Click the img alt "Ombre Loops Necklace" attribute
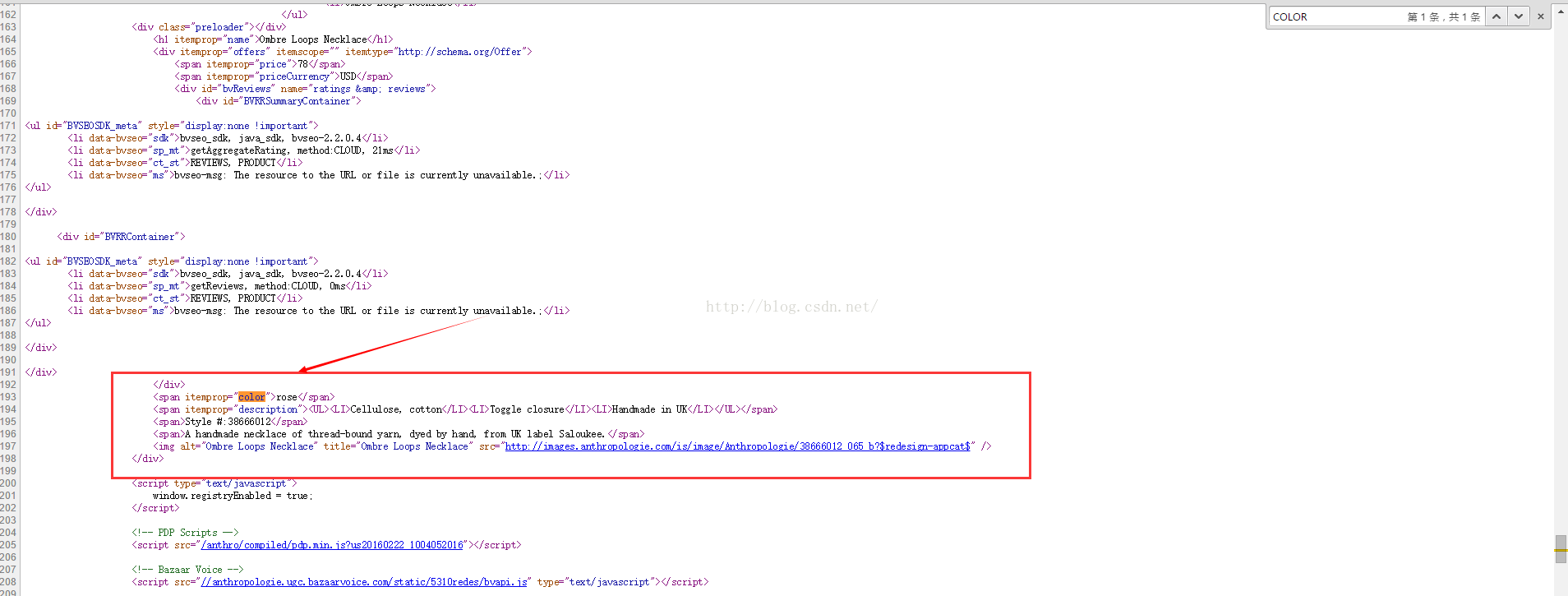The height and width of the screenshot is (596, 1568). 249,446
